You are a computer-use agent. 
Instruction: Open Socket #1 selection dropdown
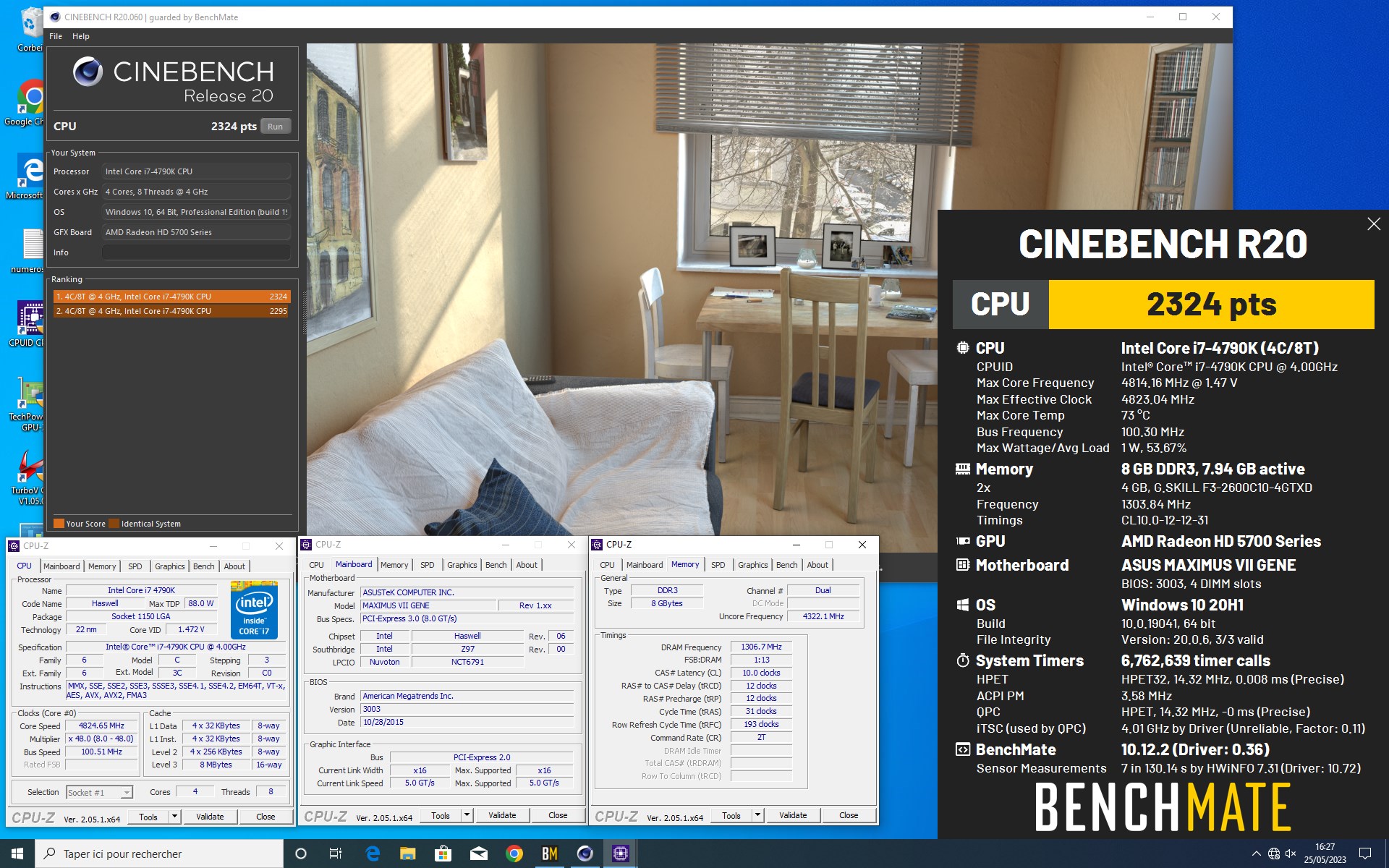pos(100,793)
